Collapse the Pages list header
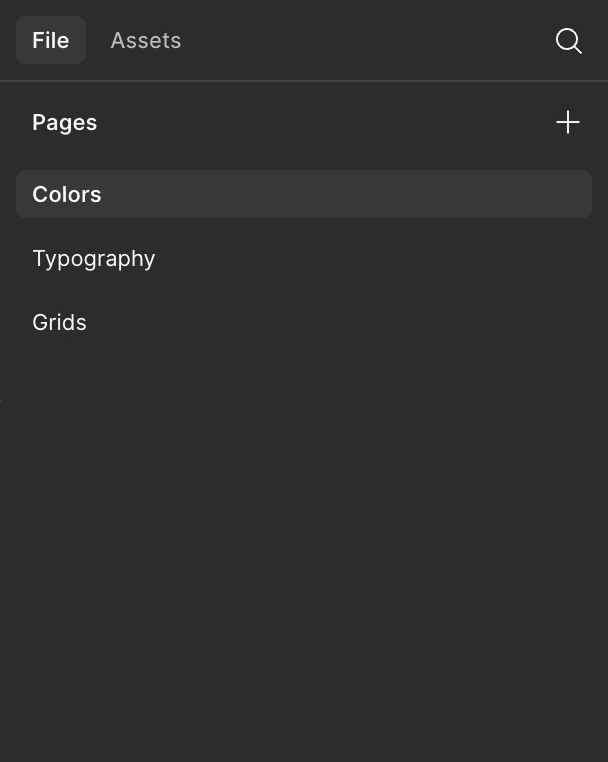 coord(65,122)
